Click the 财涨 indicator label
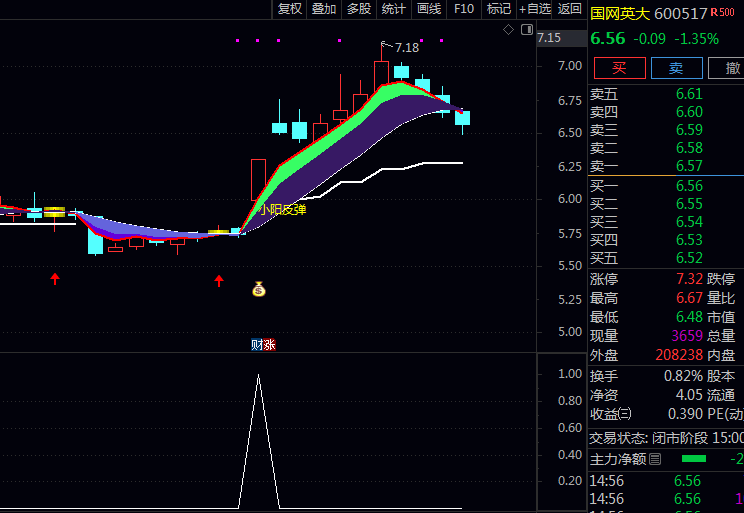Screen dimensions: 744x513 (x=263, y=345)
